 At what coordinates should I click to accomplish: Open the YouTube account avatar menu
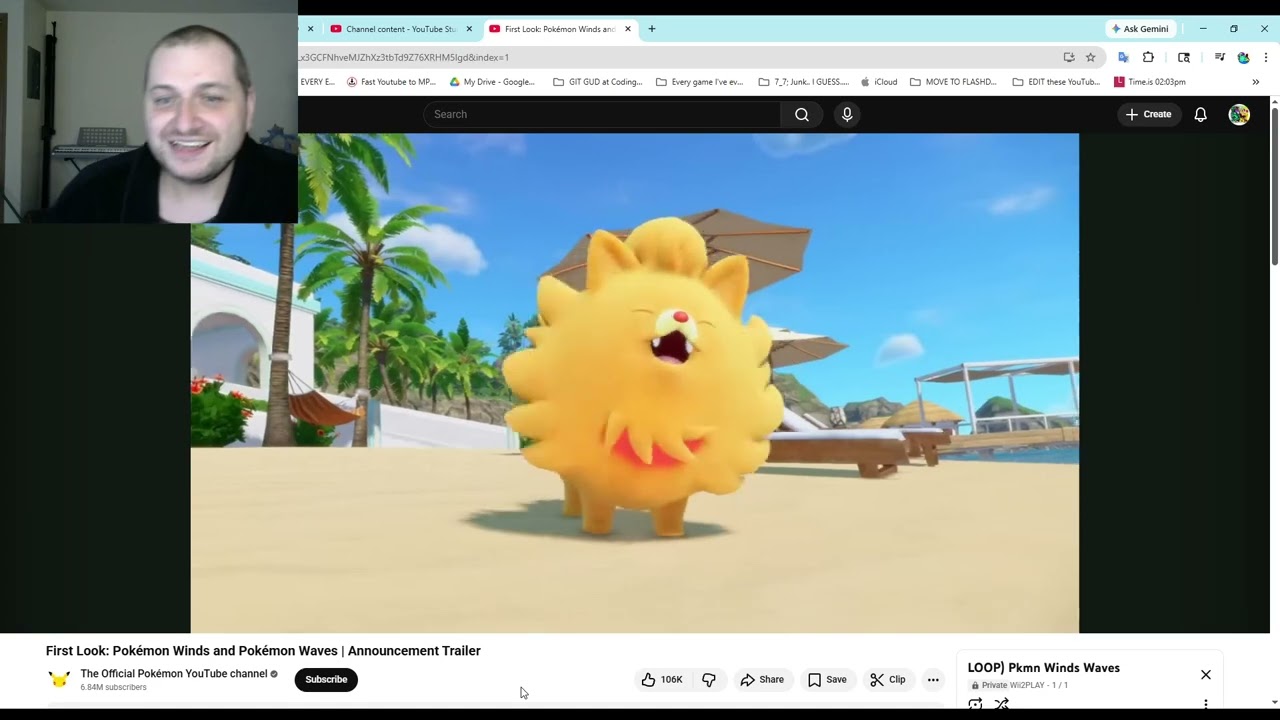(1239, 114)
